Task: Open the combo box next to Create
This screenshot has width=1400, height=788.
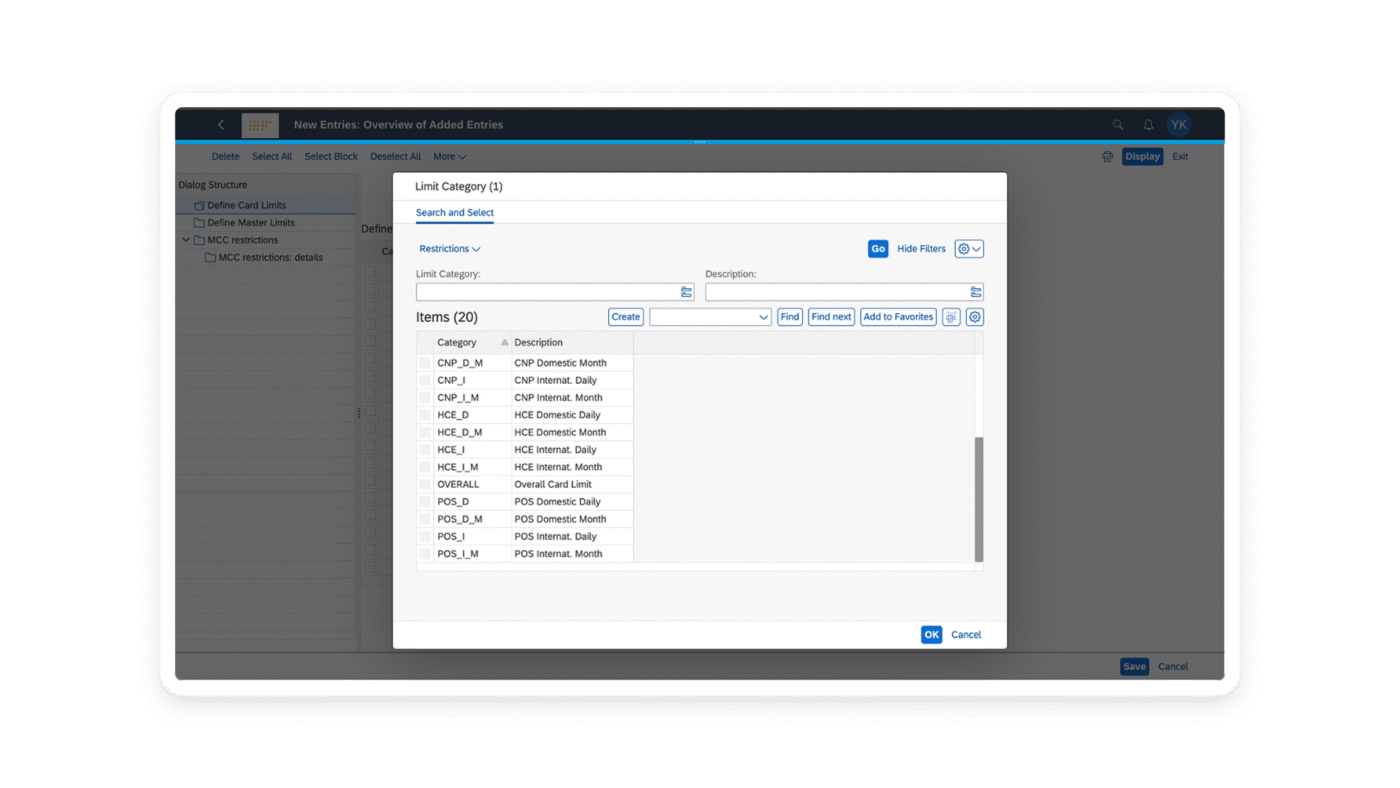Action: 762,316
